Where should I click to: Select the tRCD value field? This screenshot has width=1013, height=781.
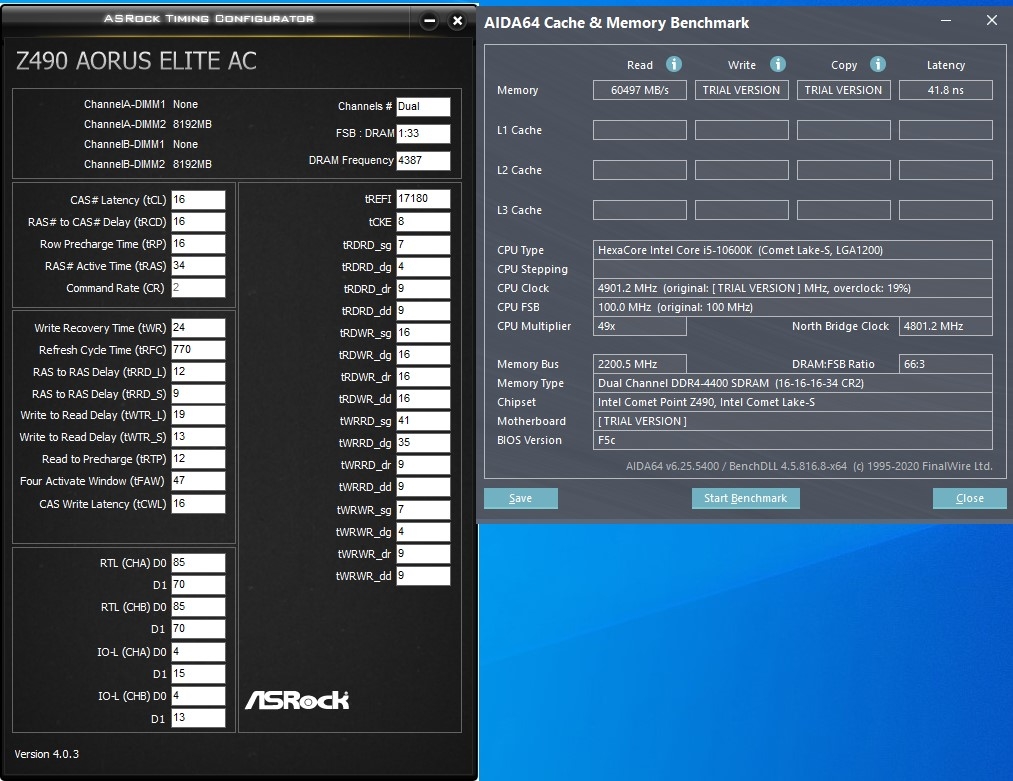coord(198,222)
